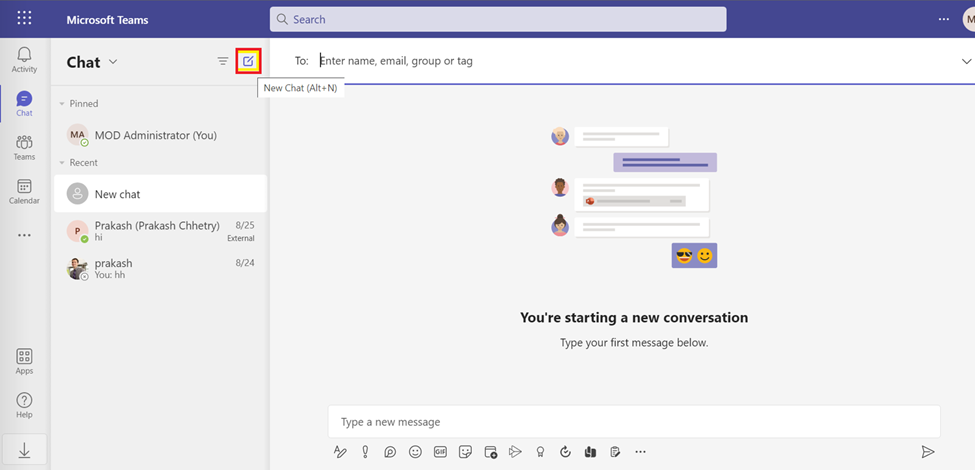The width and height of the screenshot is (975, 470).
Task: Send the message
Action: [x=928, y=452]
